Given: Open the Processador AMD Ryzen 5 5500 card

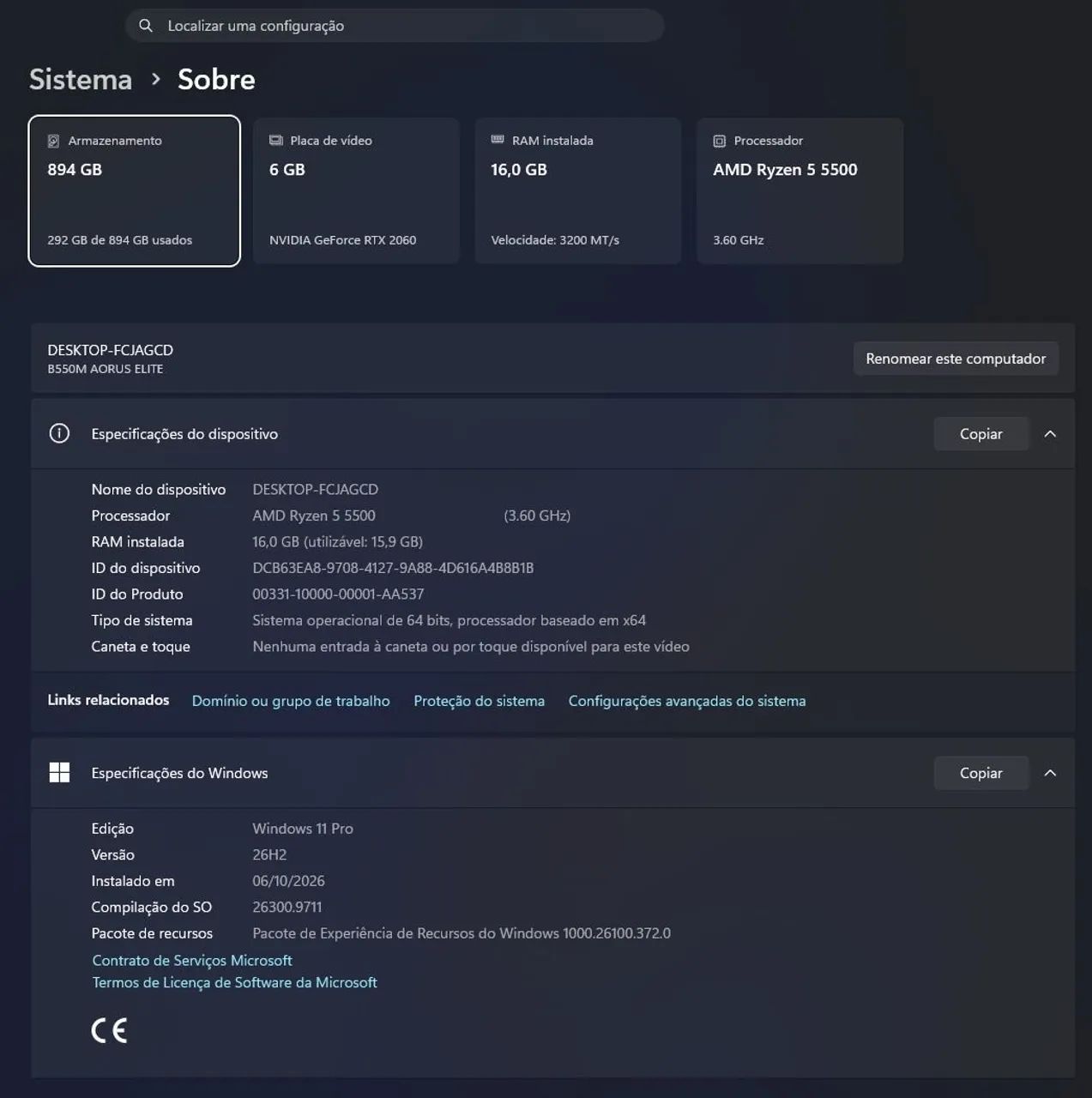Looking at the screenshot, I should click(799, 190).
